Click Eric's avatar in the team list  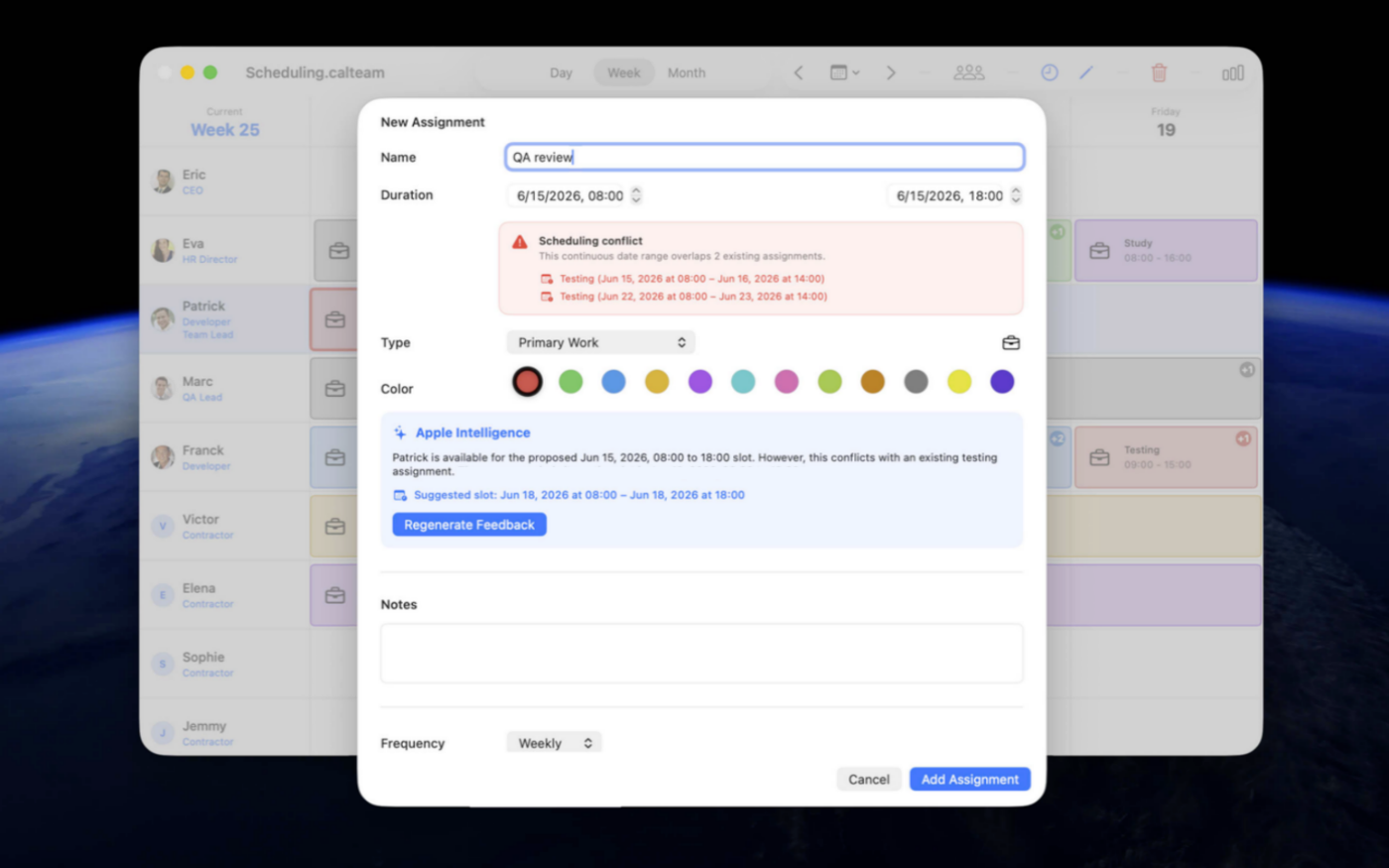click(163, 182)
